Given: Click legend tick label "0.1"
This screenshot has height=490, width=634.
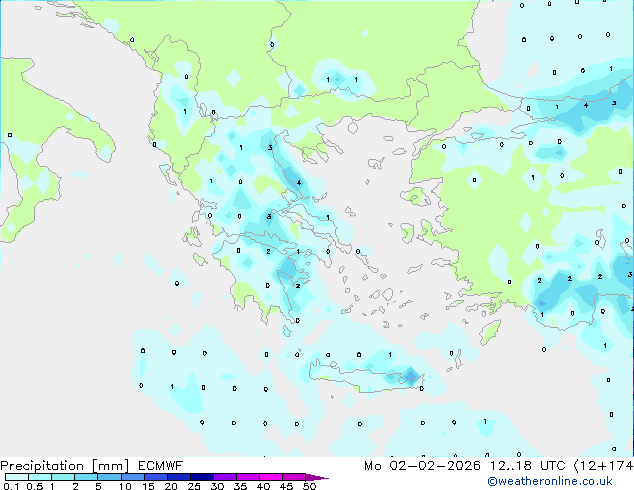Looking at the screenshot, I should 11,486.
